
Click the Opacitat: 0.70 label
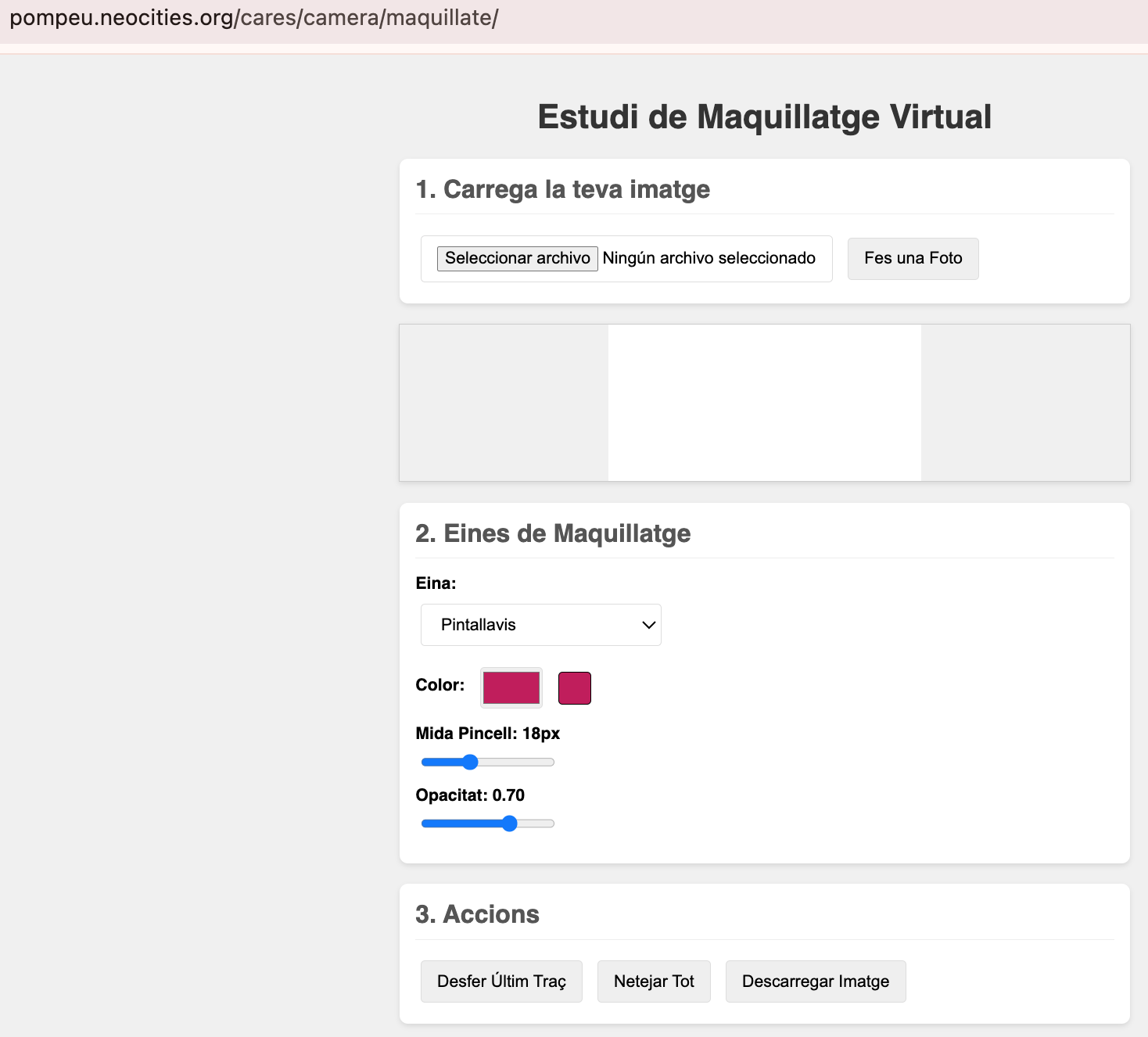pos(470,795)
